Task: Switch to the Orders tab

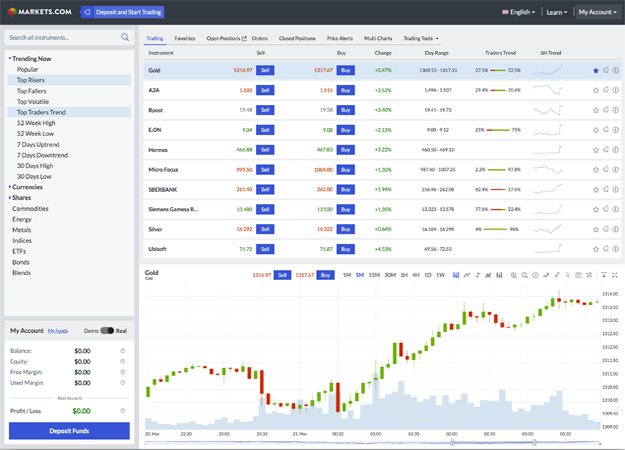Action: [259, 38]
